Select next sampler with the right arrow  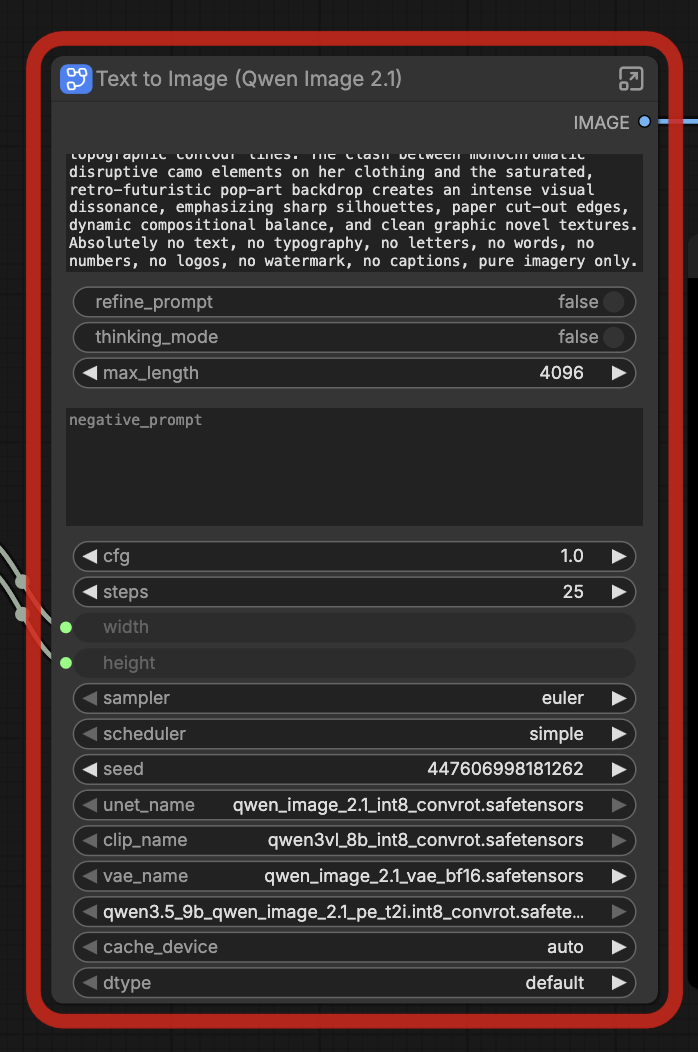pyautogui.click(x=619, y=698)
